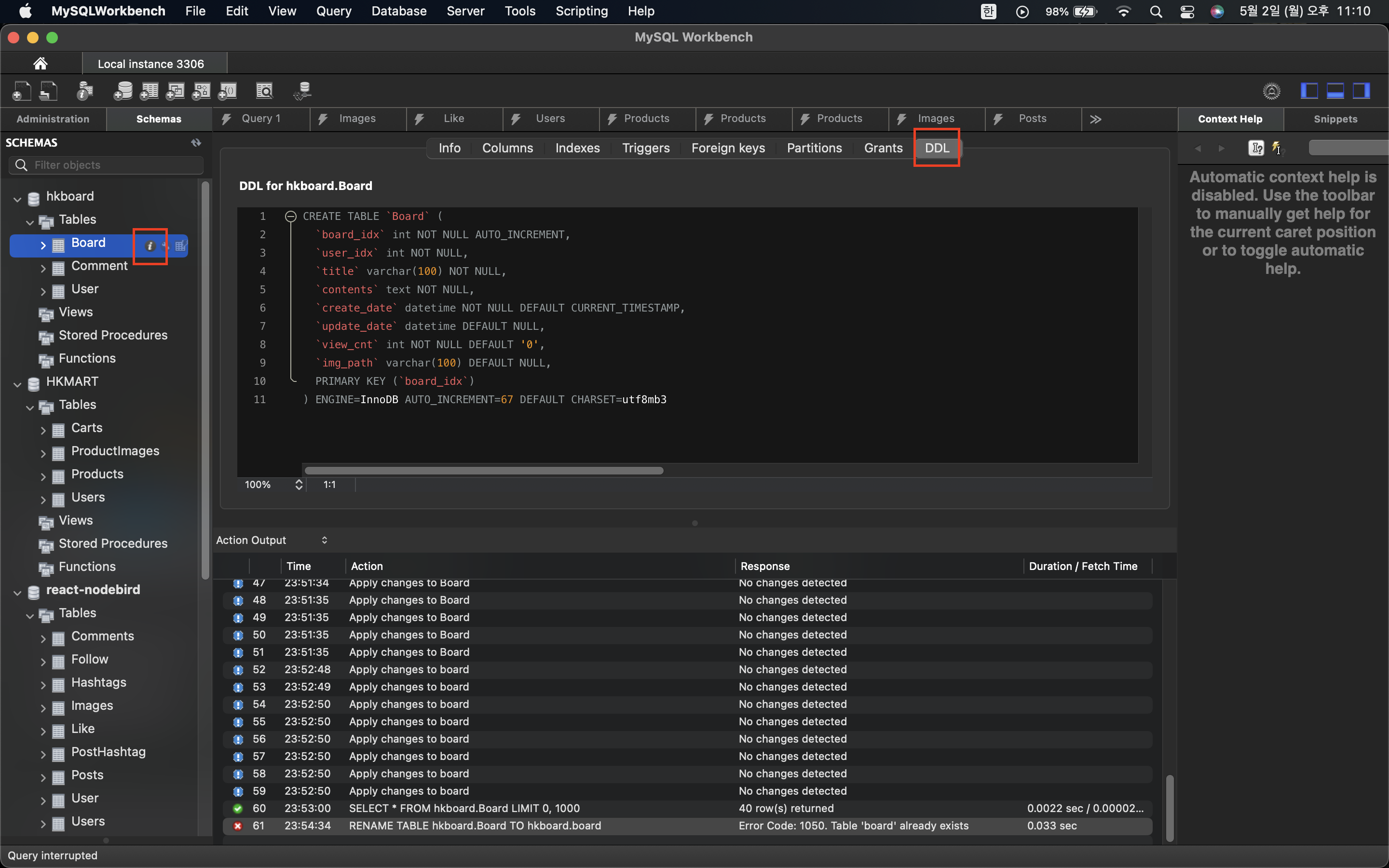The height and width of the screenshot is (868, 1389).
Task: Click Board table info icon
Action: click(x=150, y=246)
